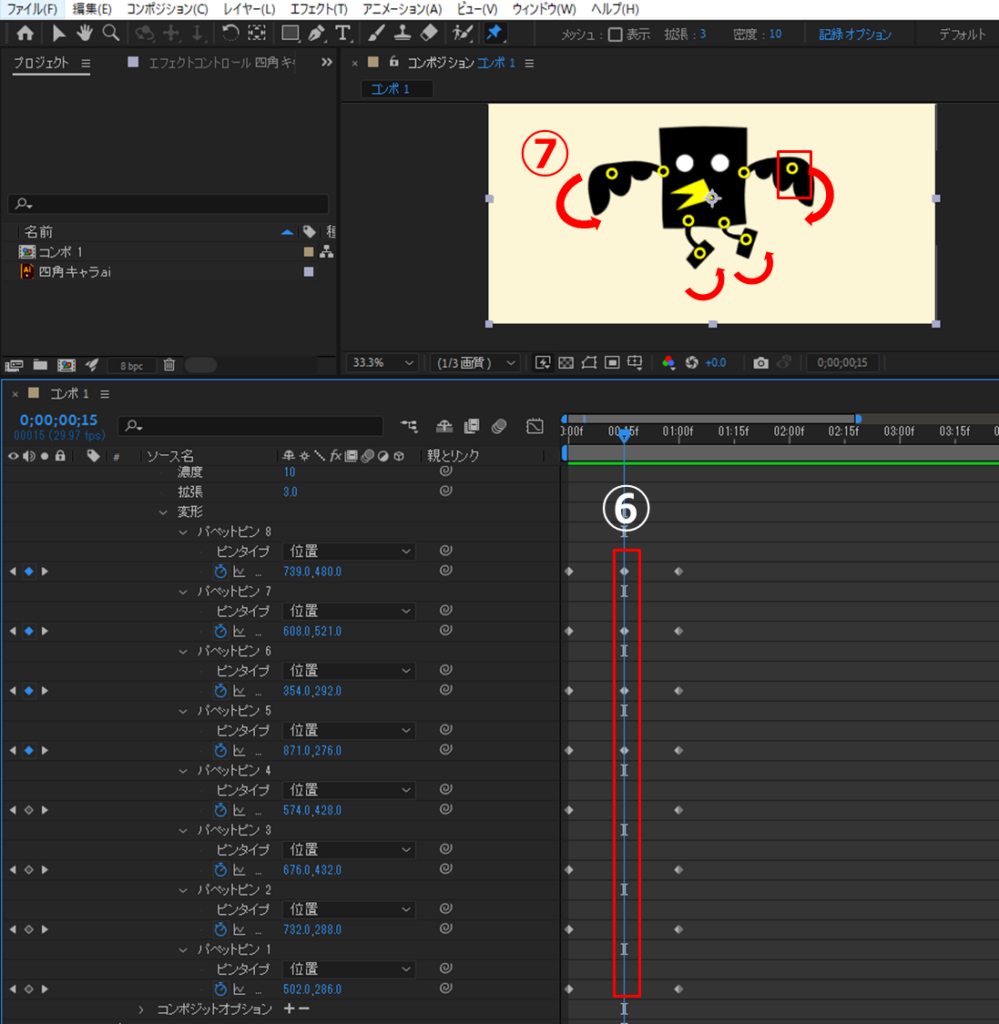Delete selected project item with trash icon
Viewport: 999px width, 1024px height.
pos(169,365)
